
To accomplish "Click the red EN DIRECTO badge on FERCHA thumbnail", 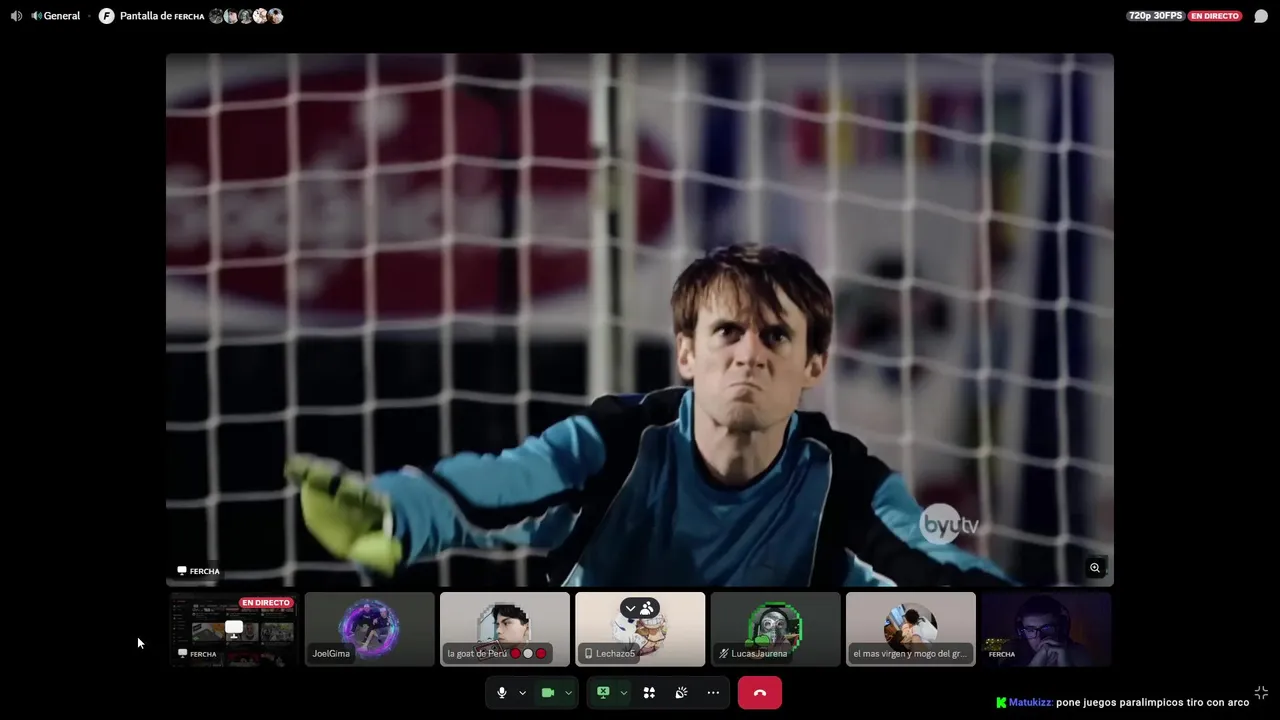I will click(x=266, y=603).
